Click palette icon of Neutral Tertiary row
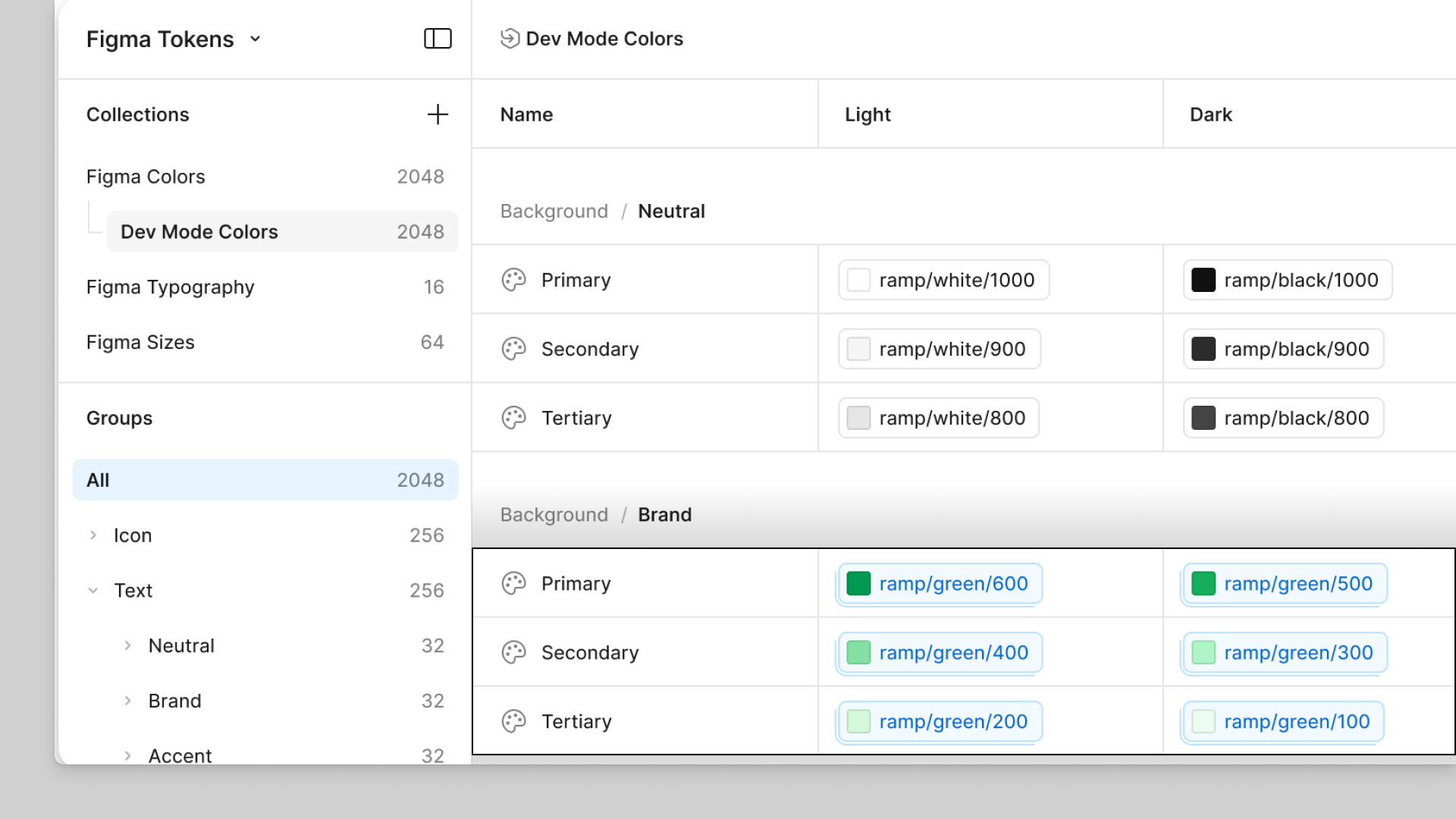The height and width of the screenshot is (819, 1456). point(513,418)
